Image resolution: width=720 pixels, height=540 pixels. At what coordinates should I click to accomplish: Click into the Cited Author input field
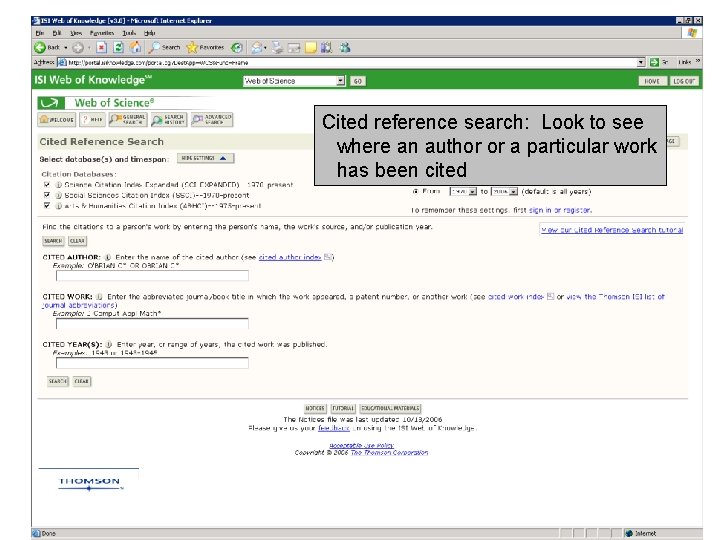click(x=152, y=276)
